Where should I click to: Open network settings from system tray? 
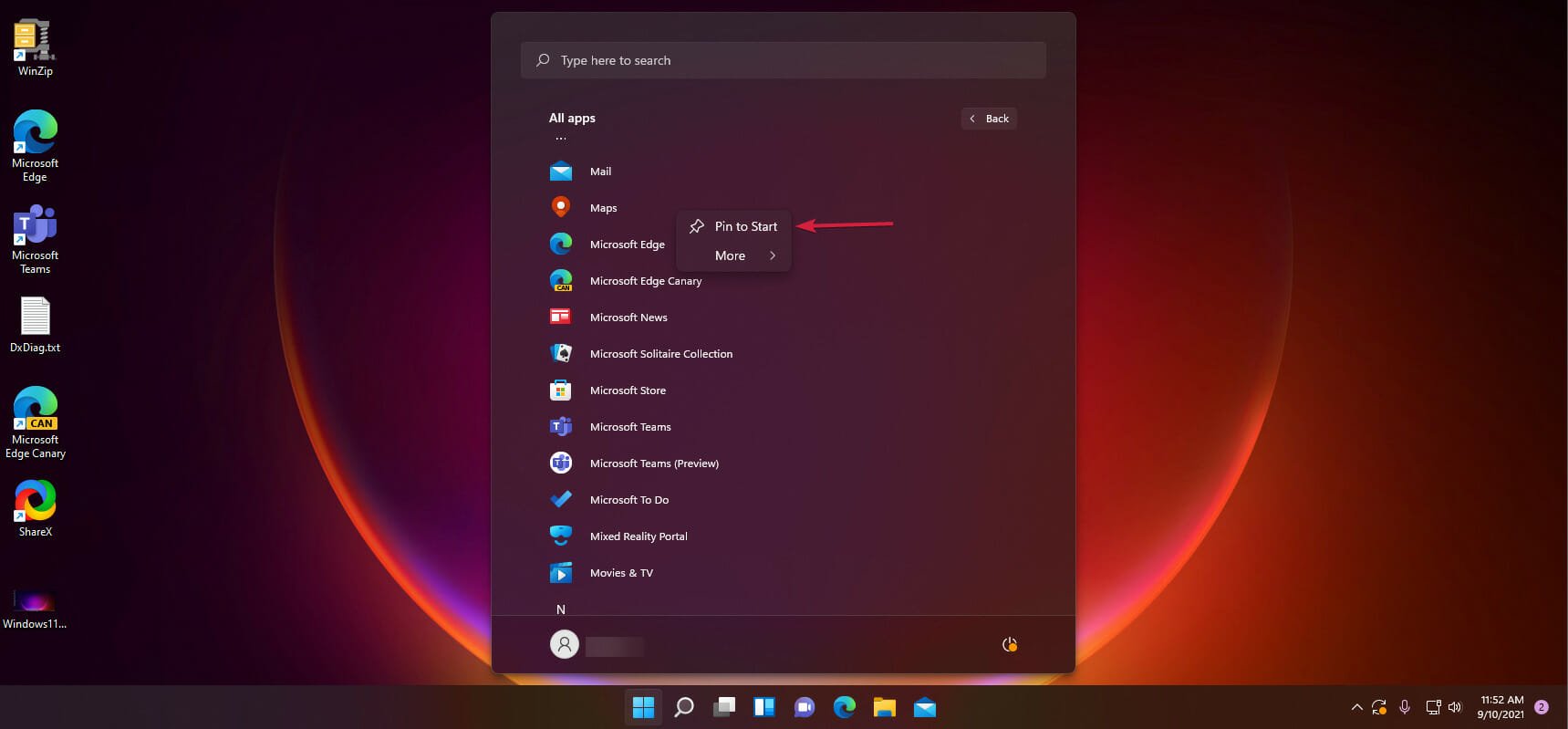(1433, 707)
